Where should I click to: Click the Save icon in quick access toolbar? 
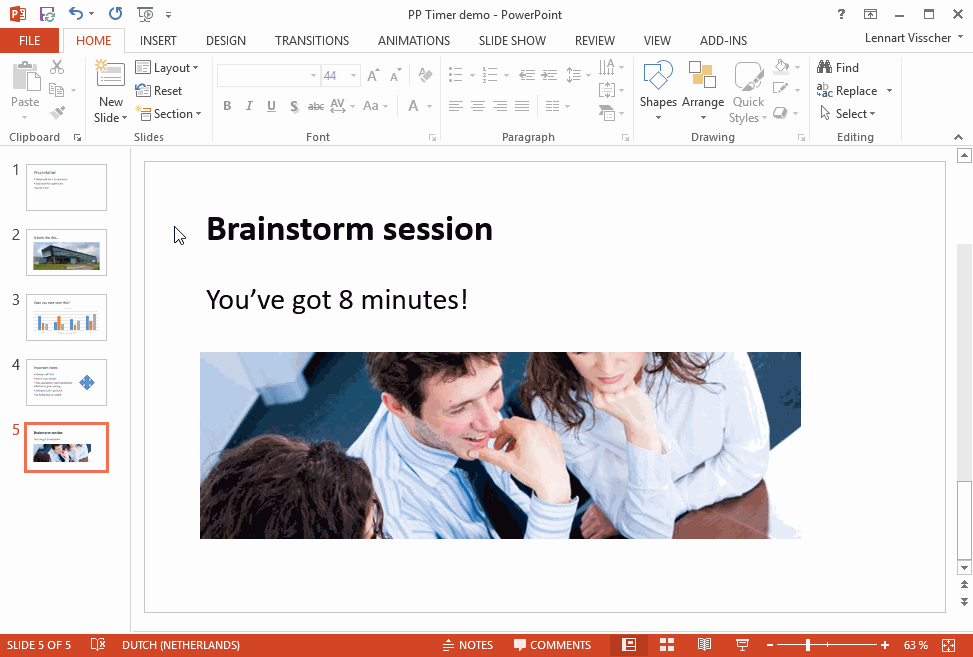point(47,14)
